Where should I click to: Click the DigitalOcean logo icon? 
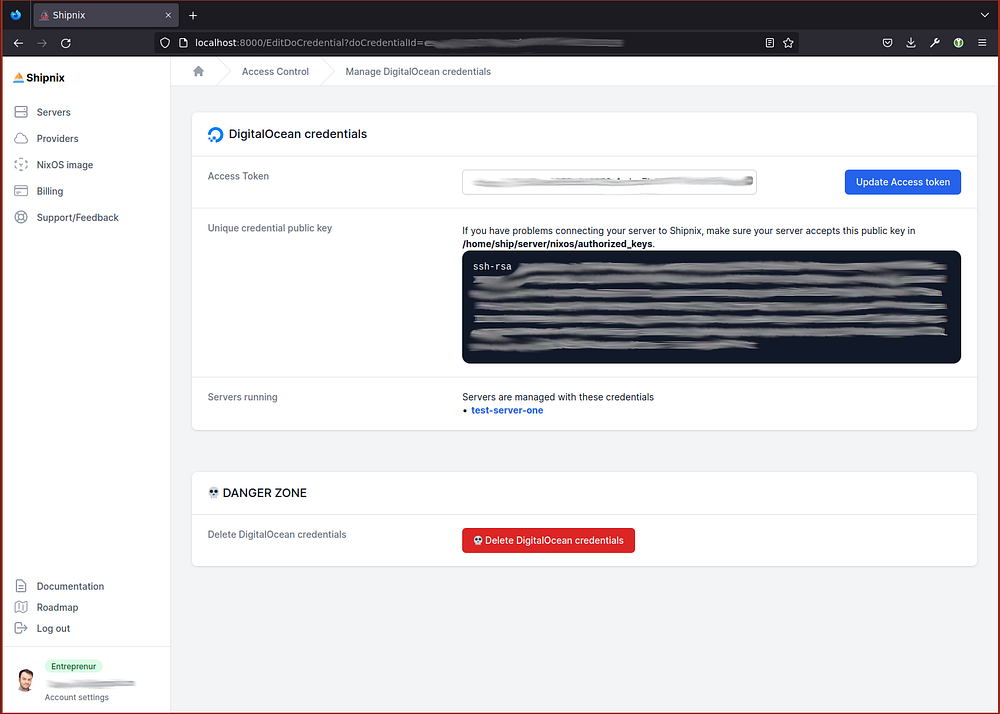pos(216,135)
